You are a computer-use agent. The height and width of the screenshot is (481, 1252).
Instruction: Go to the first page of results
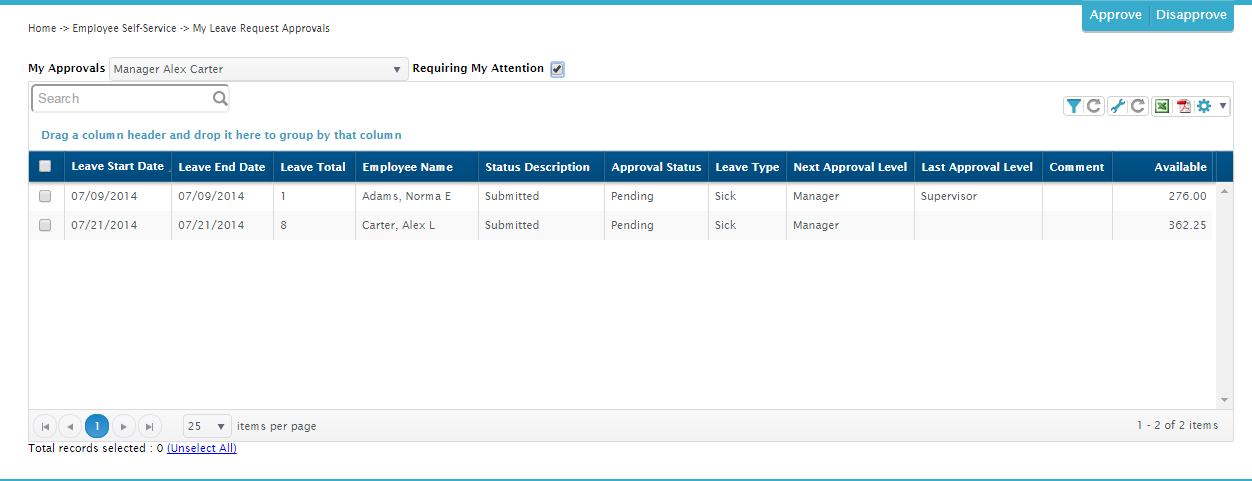pyautogui.click(x=45, y=426)
